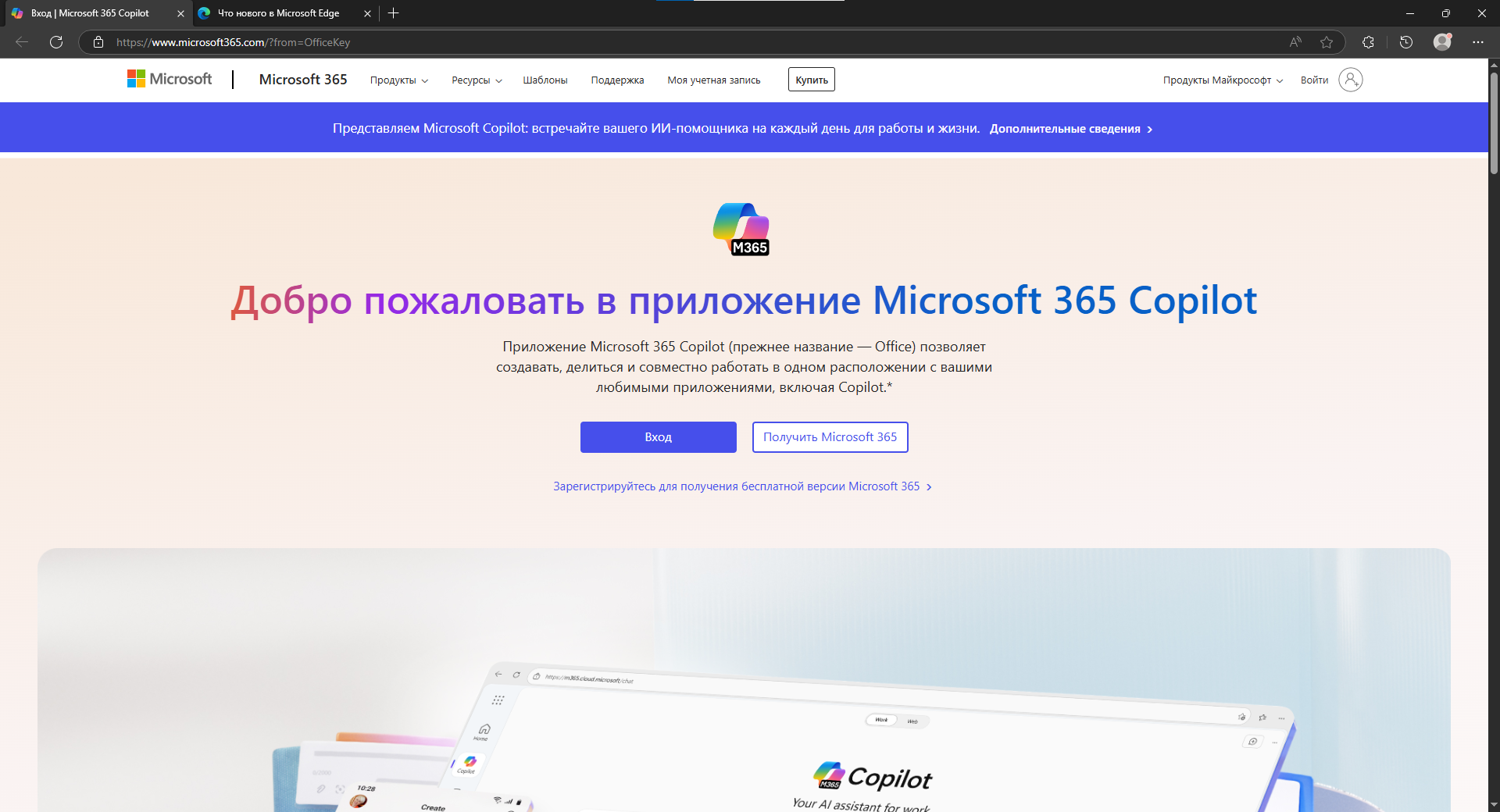Click the blue Вход button
The height and width of the screenshot is (812, 1500).
tap(659, 437)
